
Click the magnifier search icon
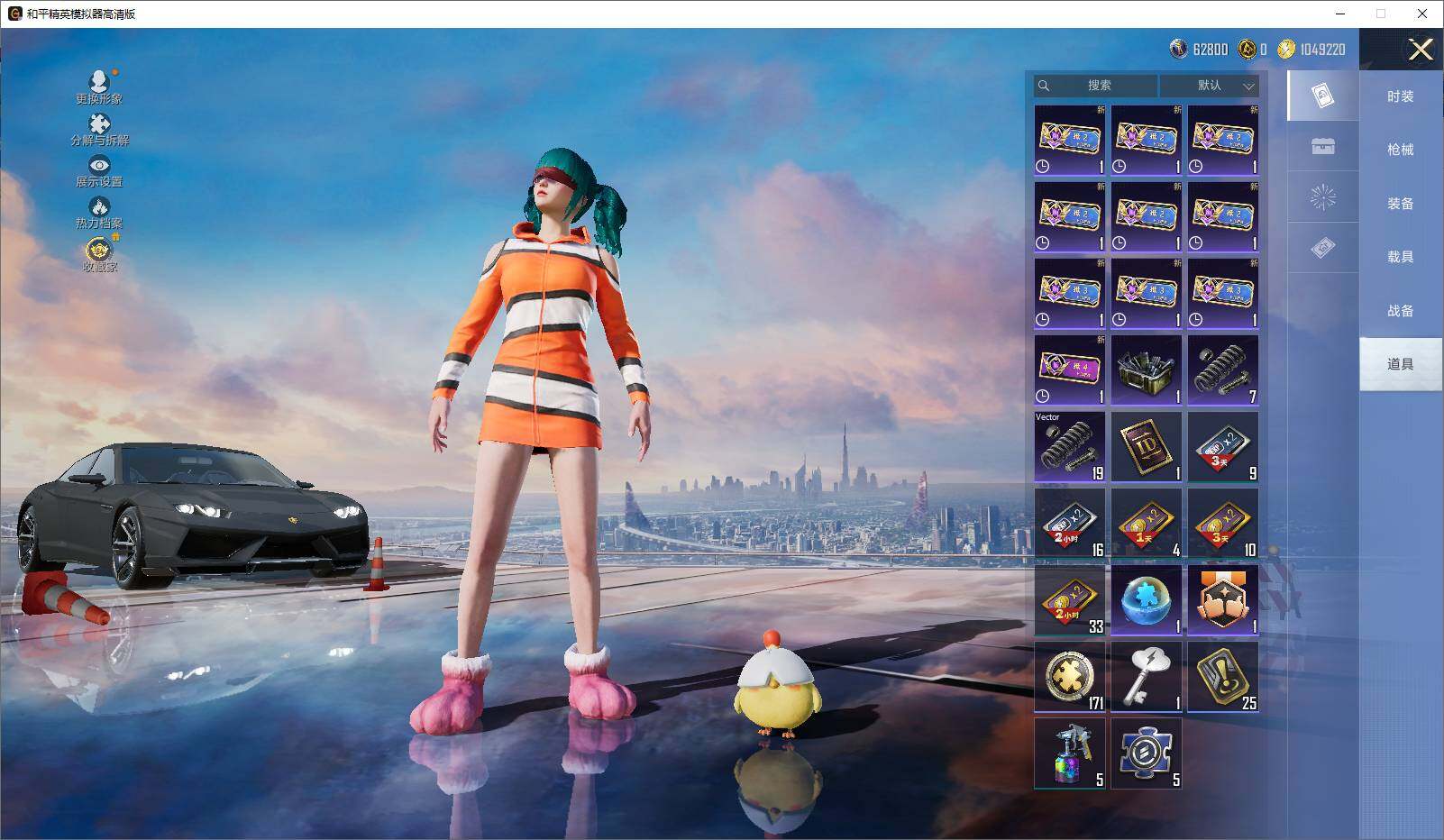pyautogui.click(x=1044, y=86)
